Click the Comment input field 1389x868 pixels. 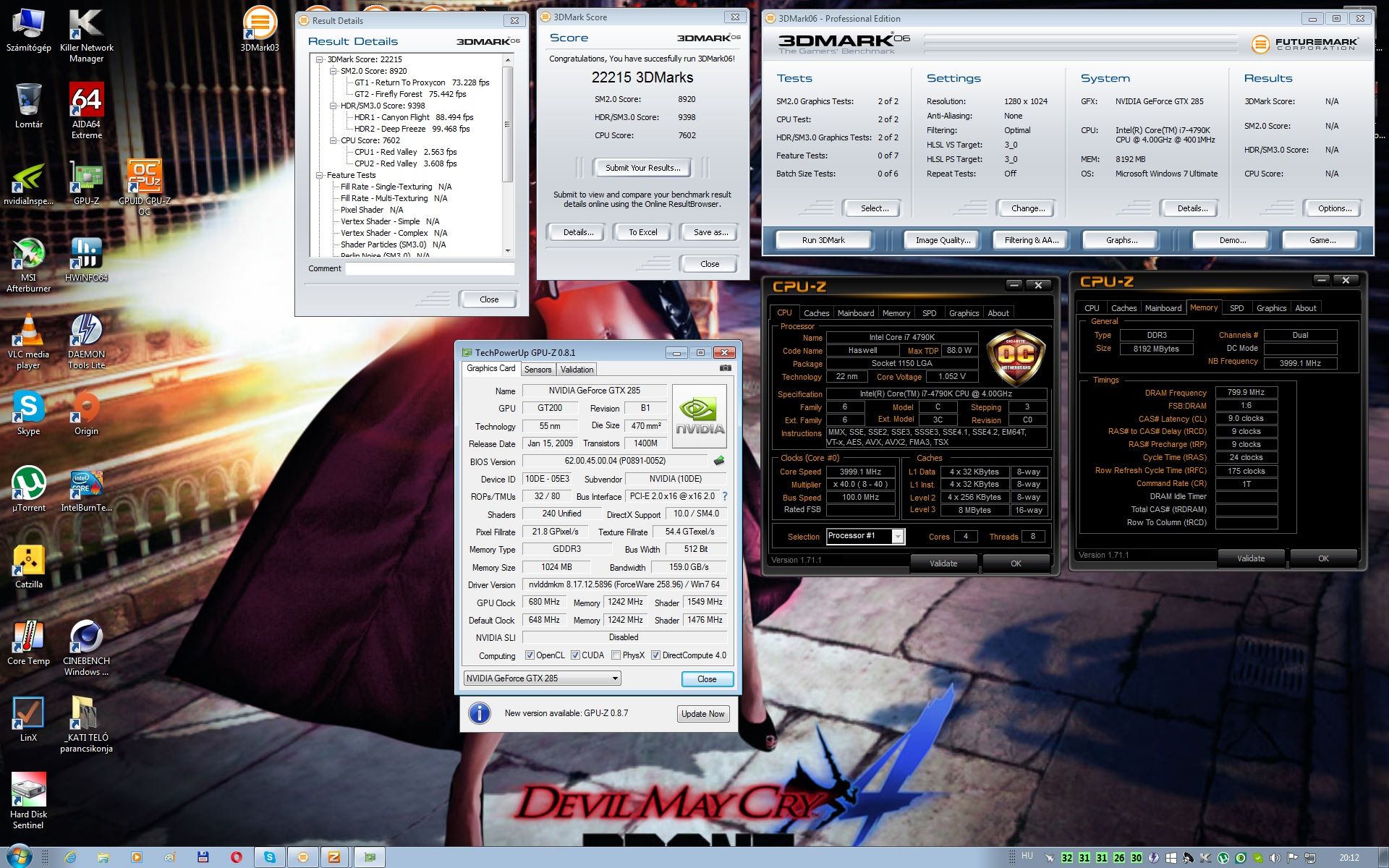pyautogui.click(x=430, y=268)
